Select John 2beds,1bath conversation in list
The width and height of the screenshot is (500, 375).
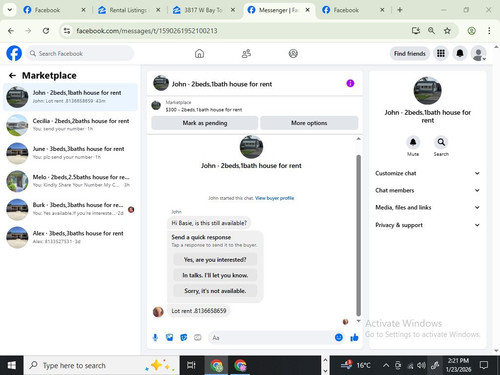pyautogui.click(x=70, y=97)
